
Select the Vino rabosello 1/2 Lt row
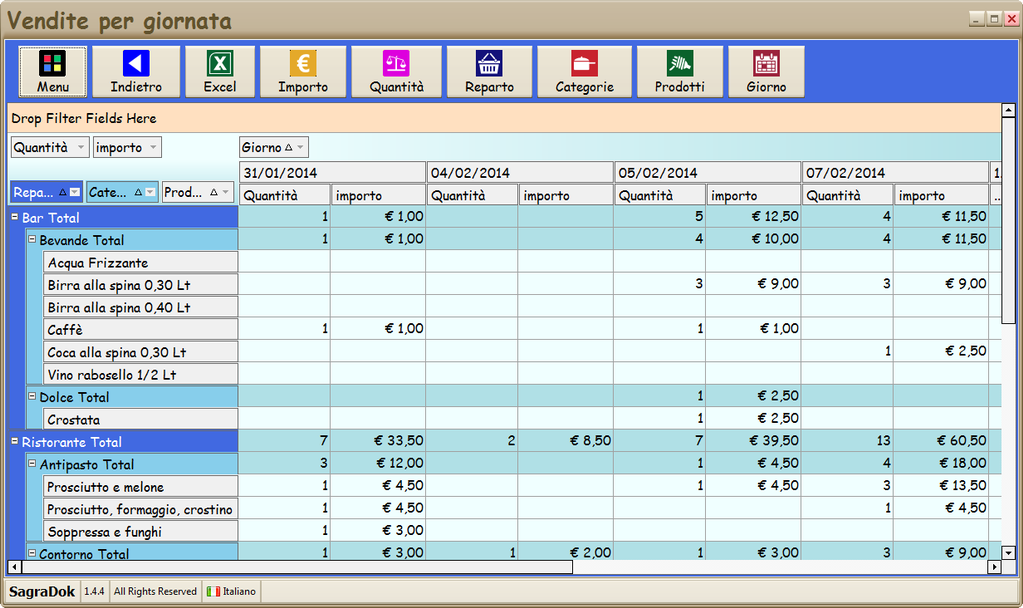pos(140,374)
